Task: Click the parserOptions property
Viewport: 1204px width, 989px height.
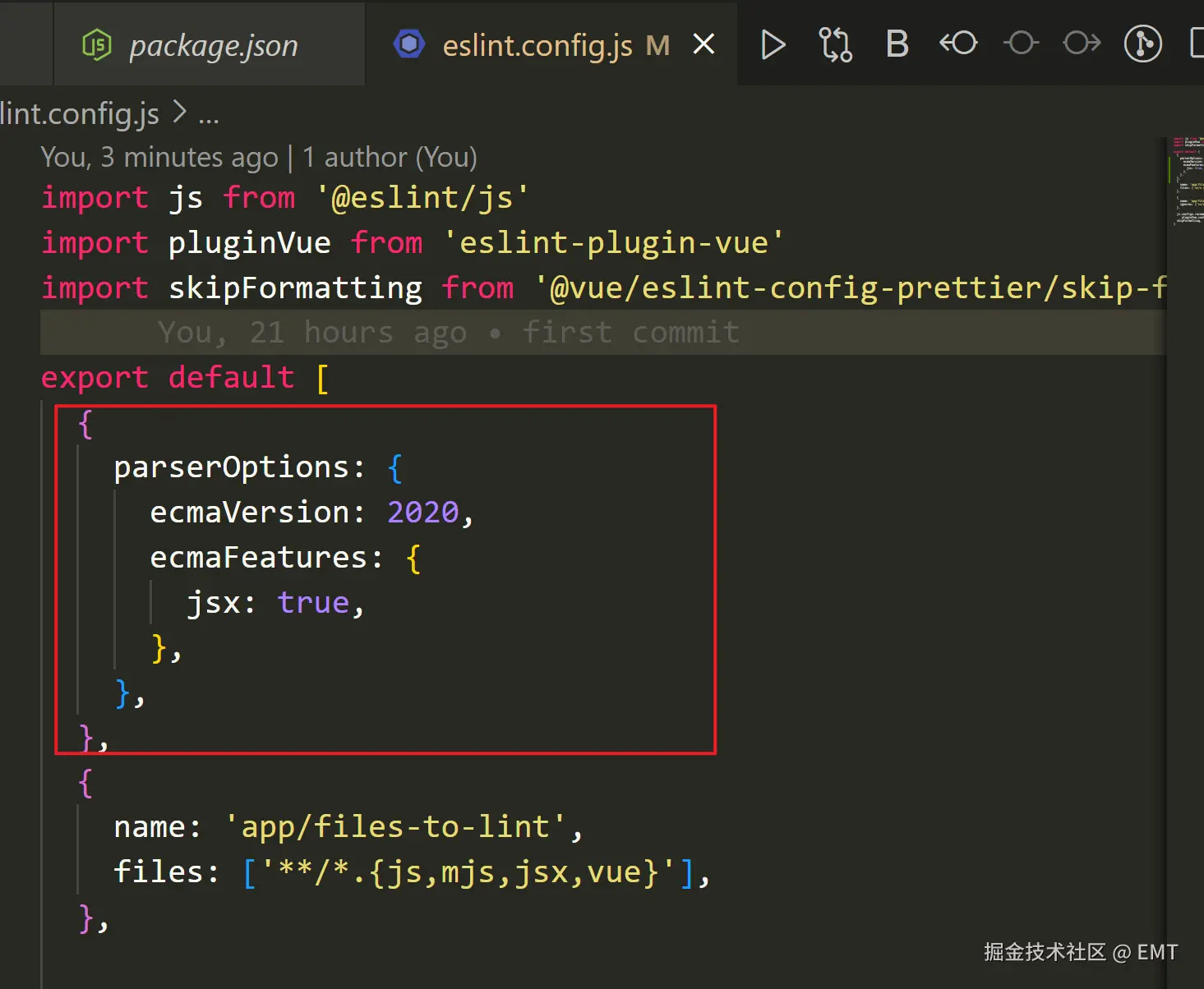Action: pos(232,467)
